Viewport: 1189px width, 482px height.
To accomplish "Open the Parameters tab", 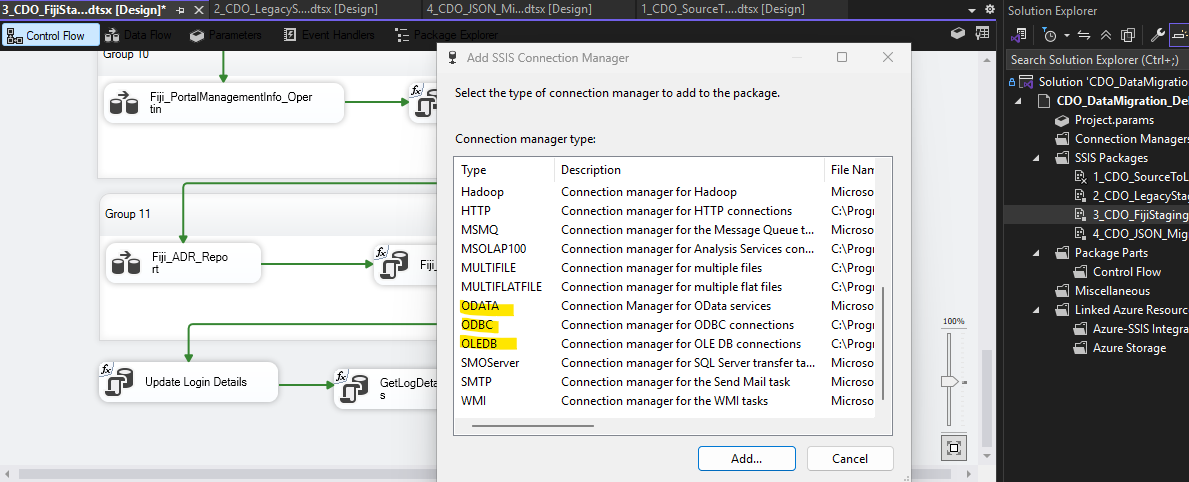I will 225,35.
